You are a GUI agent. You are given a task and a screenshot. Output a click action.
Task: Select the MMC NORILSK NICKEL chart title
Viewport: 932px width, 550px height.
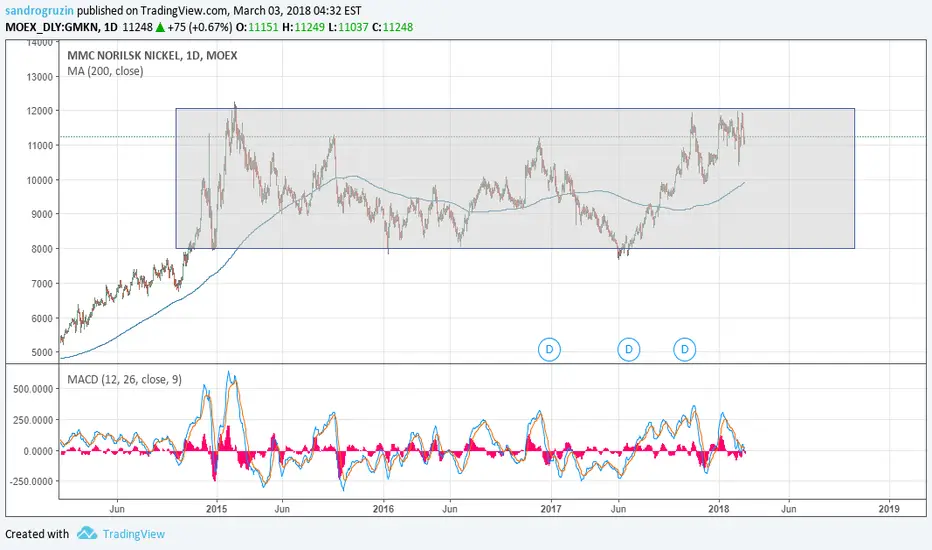(152, 55)
